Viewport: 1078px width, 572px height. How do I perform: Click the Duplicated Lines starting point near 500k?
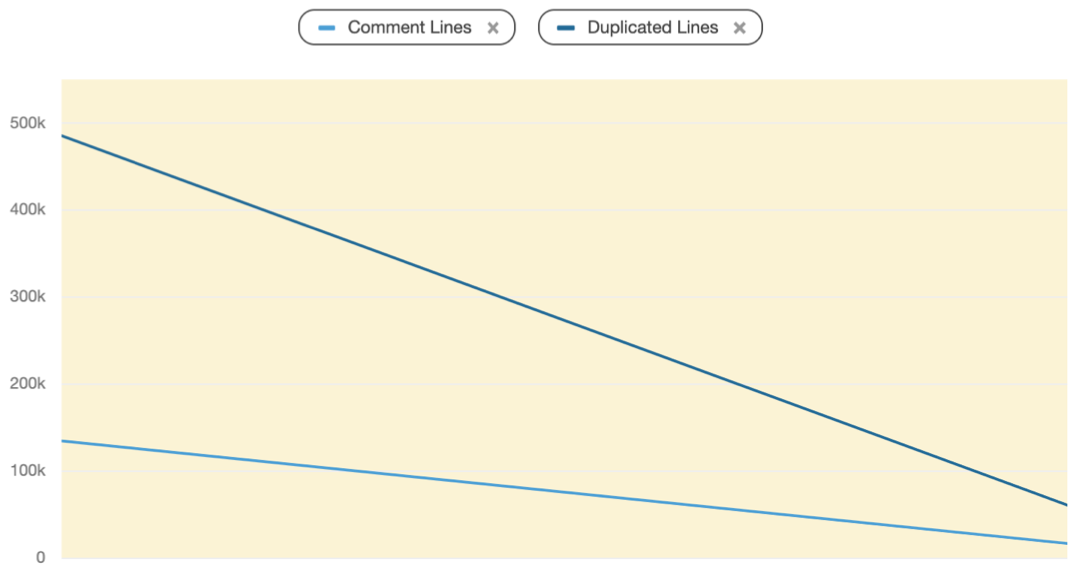tap(63, 136)
